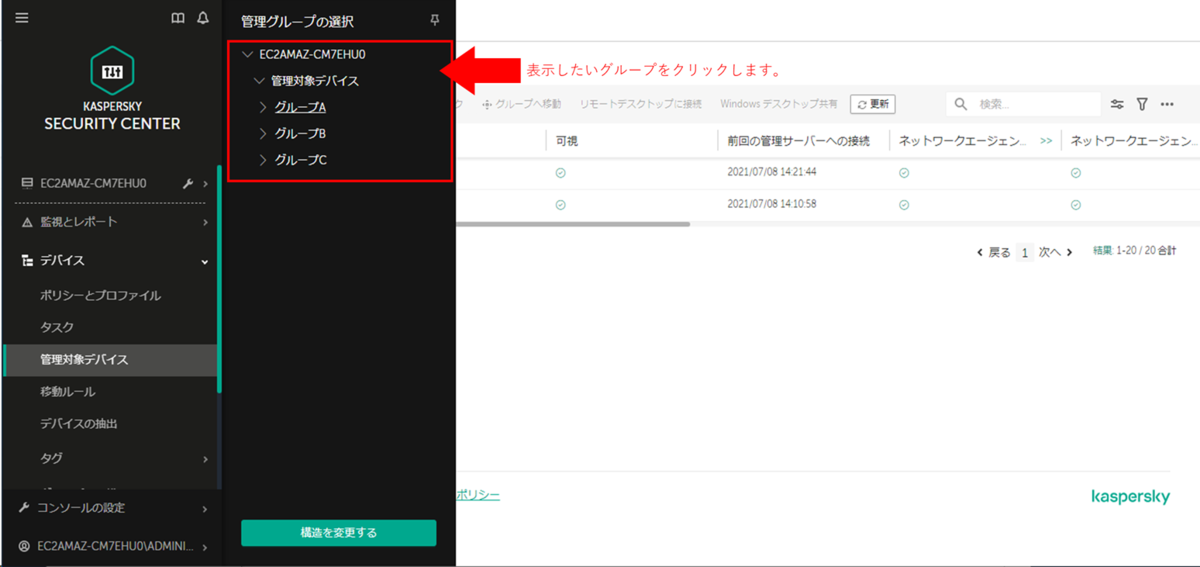Expand the グループB chevron
Image resolution: width=1200 pixels, height=567 pixels.
click(264, 133)
